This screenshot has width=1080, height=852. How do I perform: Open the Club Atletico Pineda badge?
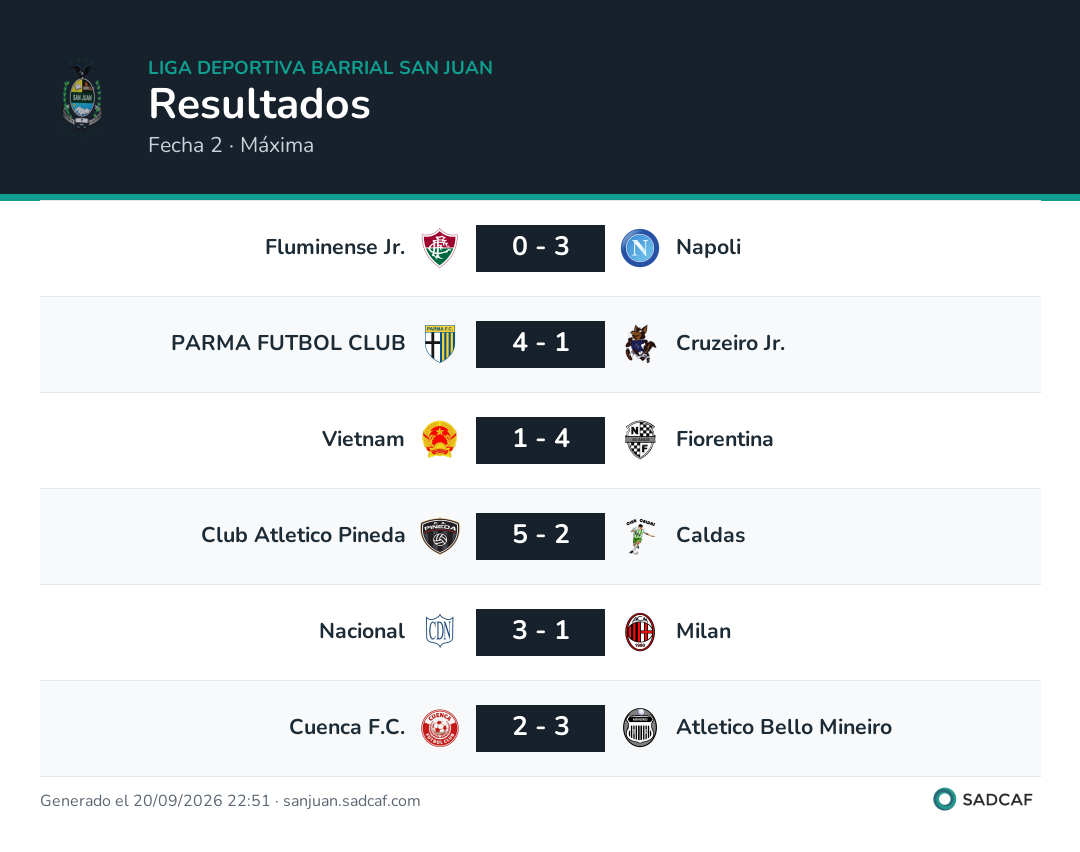click(x=439, y=536)
